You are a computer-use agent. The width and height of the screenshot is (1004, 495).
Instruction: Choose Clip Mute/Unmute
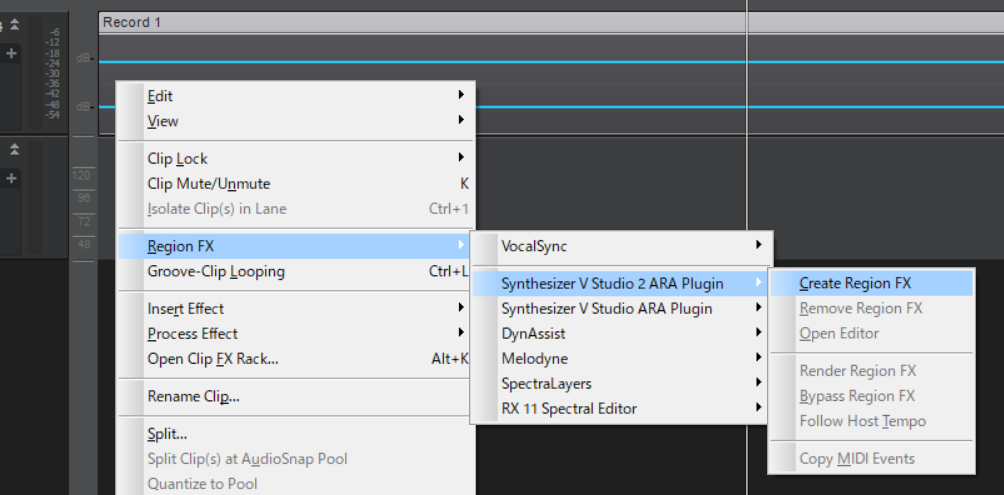(296, 184)
